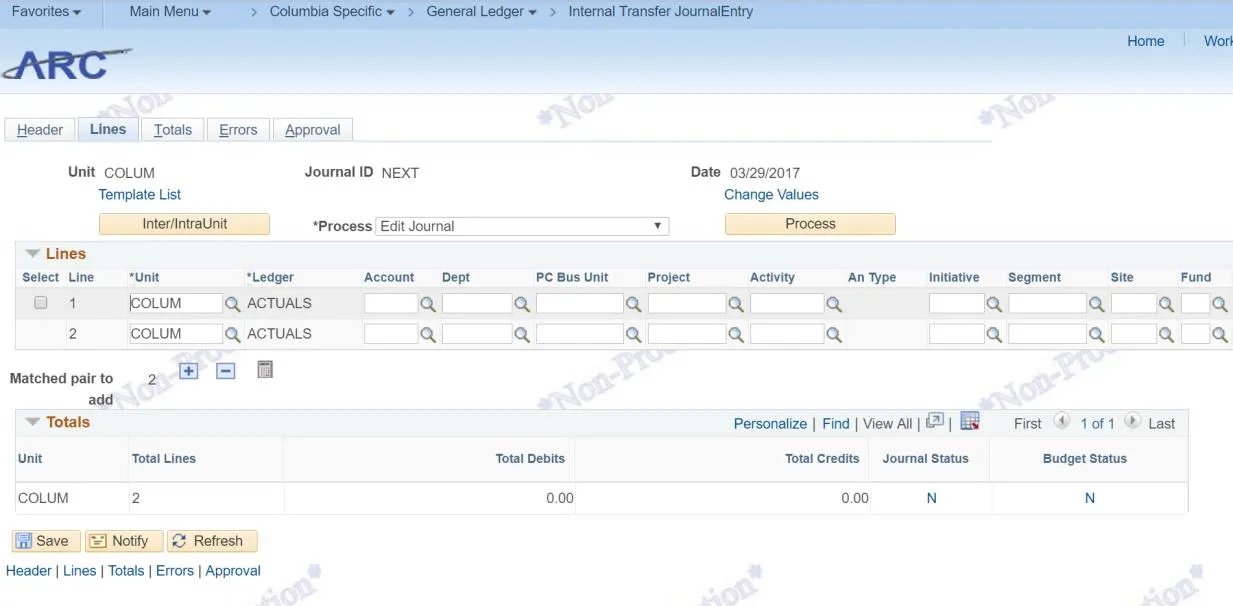The height and width of the screenshot is (606, 1233).
Task: Collapse the Lines section triangle
Action: point(33,254)
